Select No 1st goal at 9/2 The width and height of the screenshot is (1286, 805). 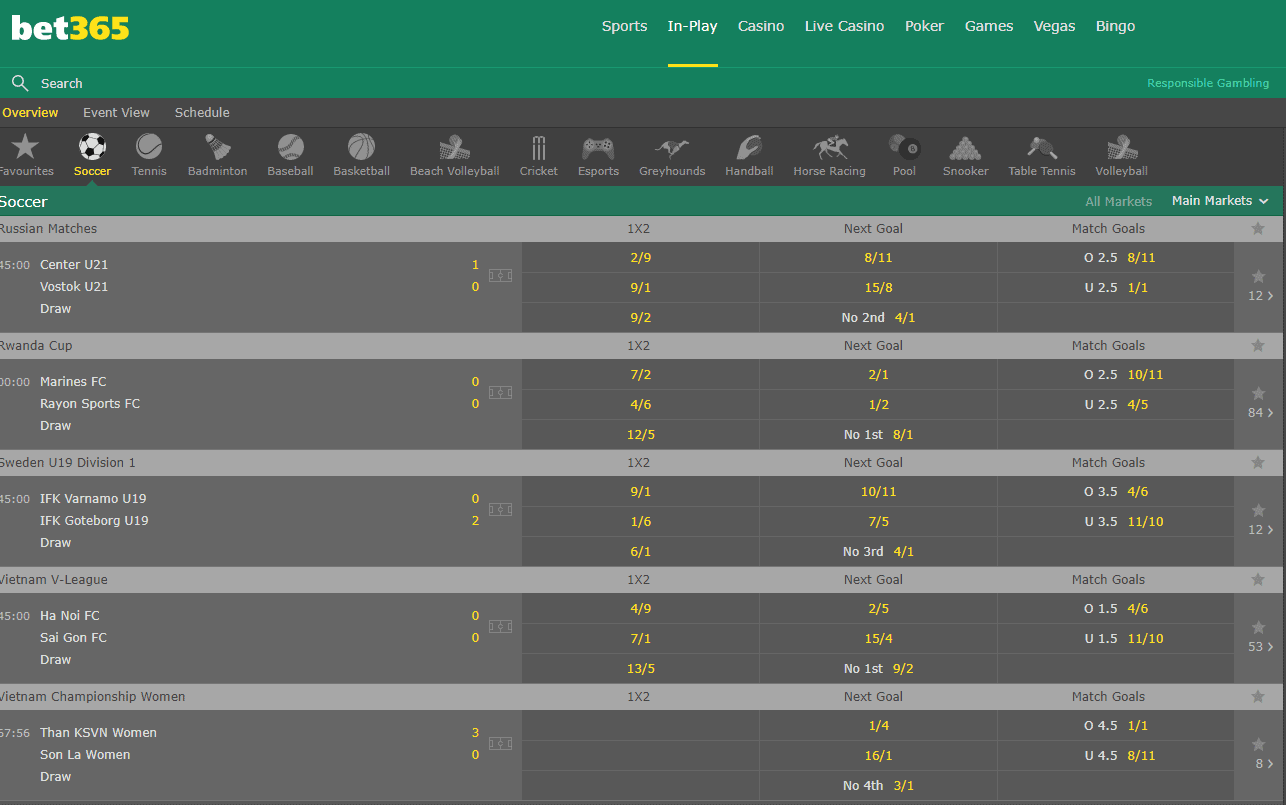coord(878,668)
